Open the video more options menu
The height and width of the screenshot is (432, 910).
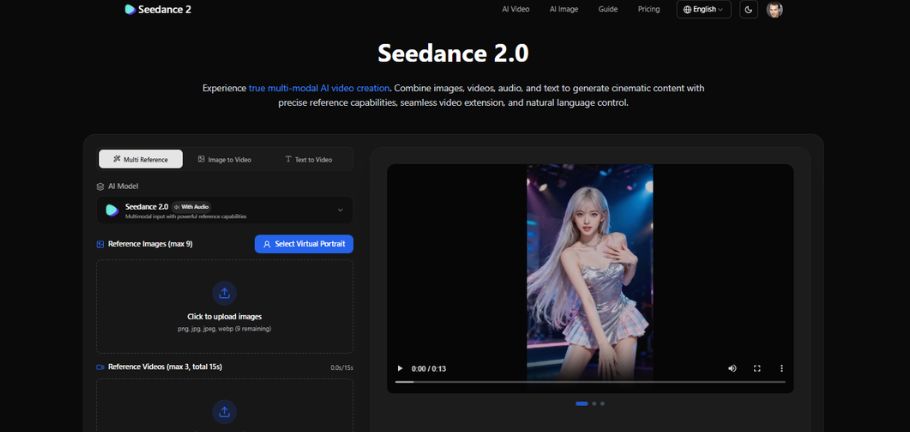click(782, 369)
